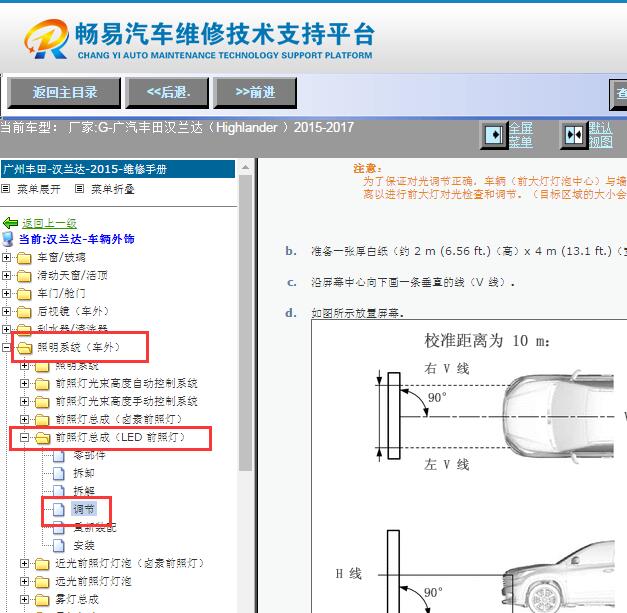The image size is (627, 613).
Task: Click the 滑动天窗/活顶 folder icon
Action: tap(24, 276)
